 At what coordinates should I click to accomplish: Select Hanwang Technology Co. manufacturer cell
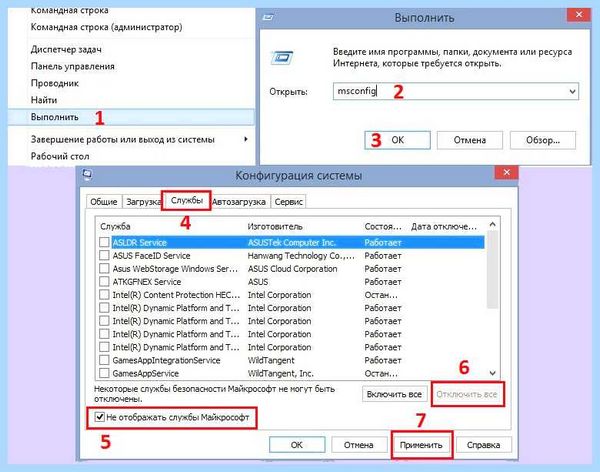[301, 256]
